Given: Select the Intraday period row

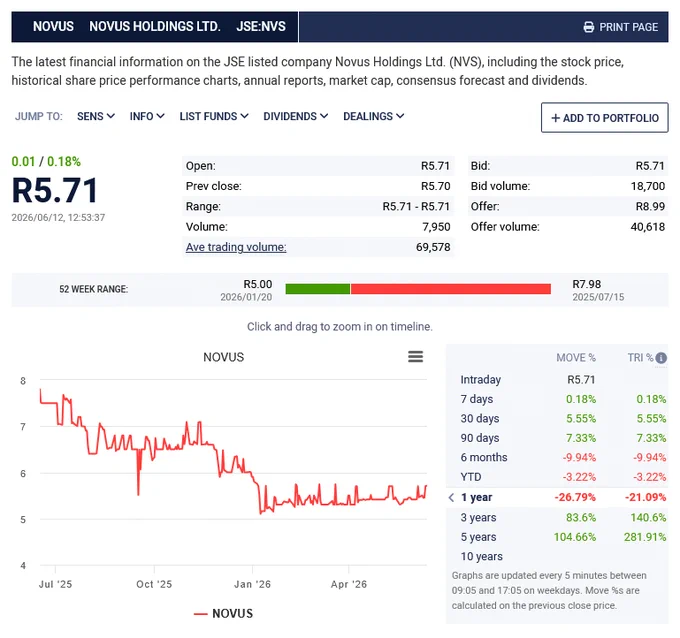Looking at the screenshot, I should click(x=557, y=380).
